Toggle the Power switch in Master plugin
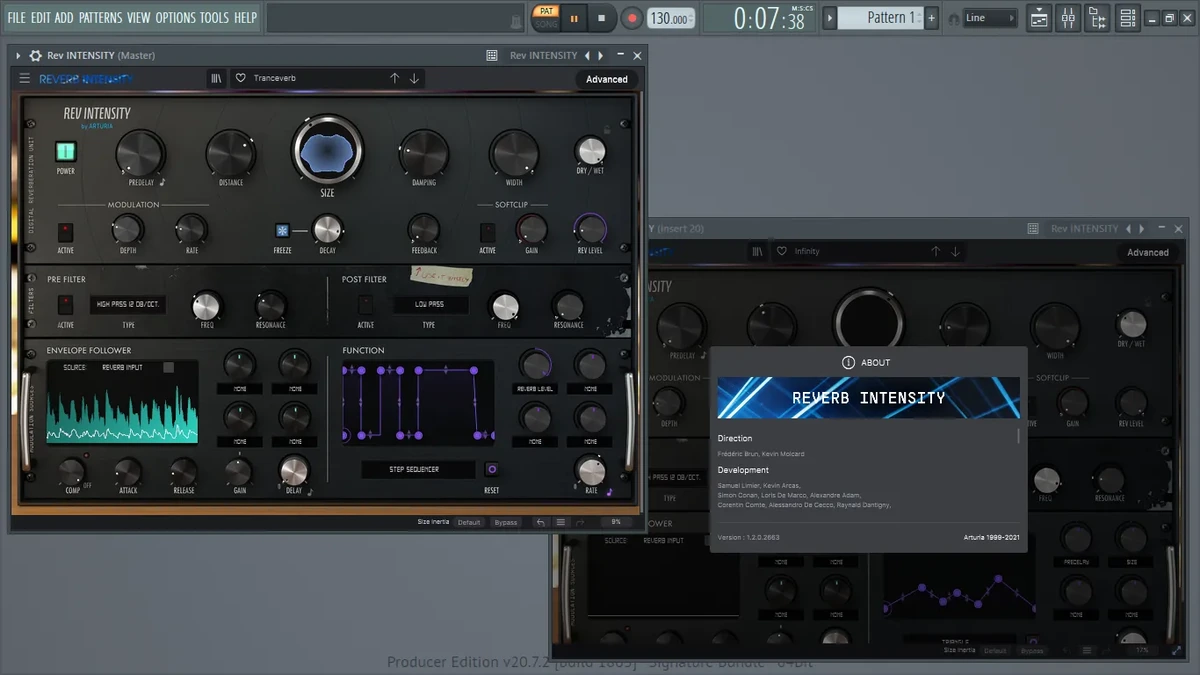Viewport: 1200px width, 675px height. click(x=65, y=152)
